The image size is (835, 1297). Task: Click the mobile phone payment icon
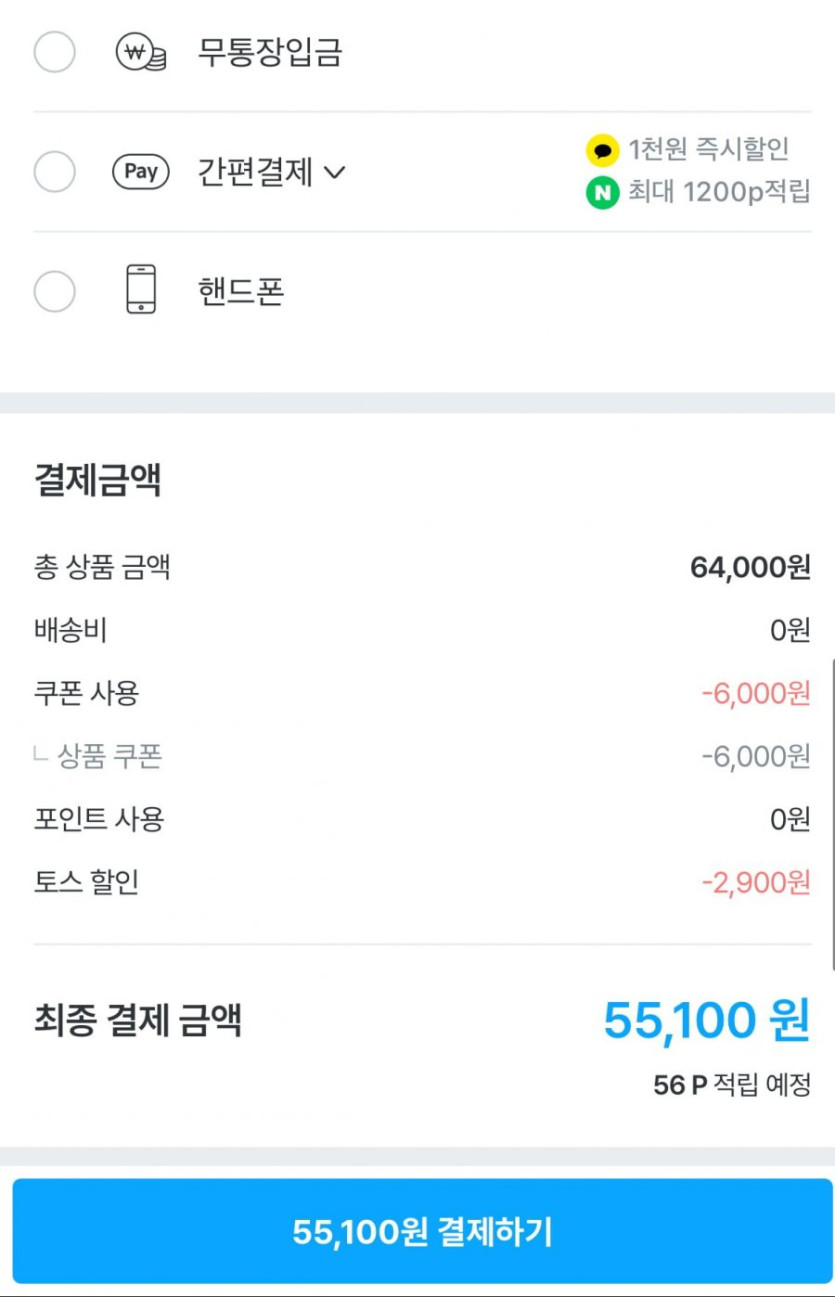pyautogui.click(x=141, y=290)
